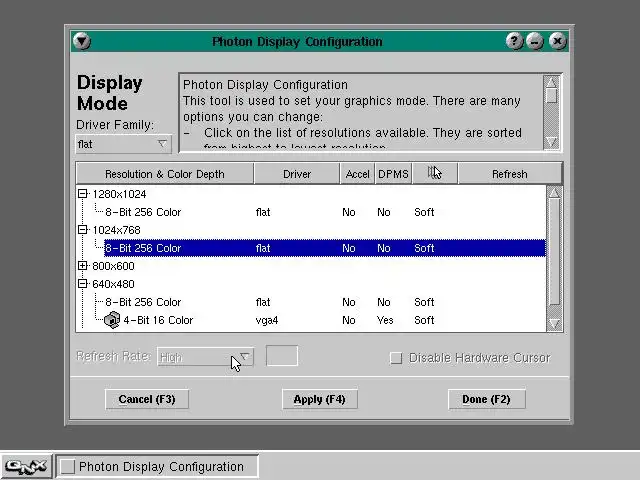Open the Refresh Rate dropdown
This screenshot has width=640, height=480.
[205, 357]
